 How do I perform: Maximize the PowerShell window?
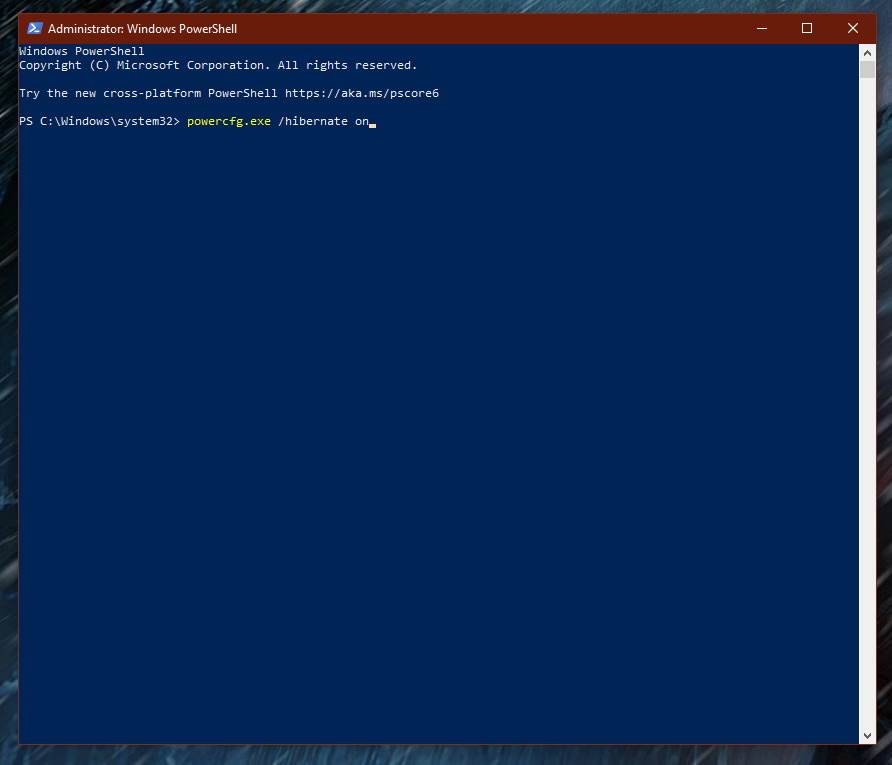click(807, 29)
